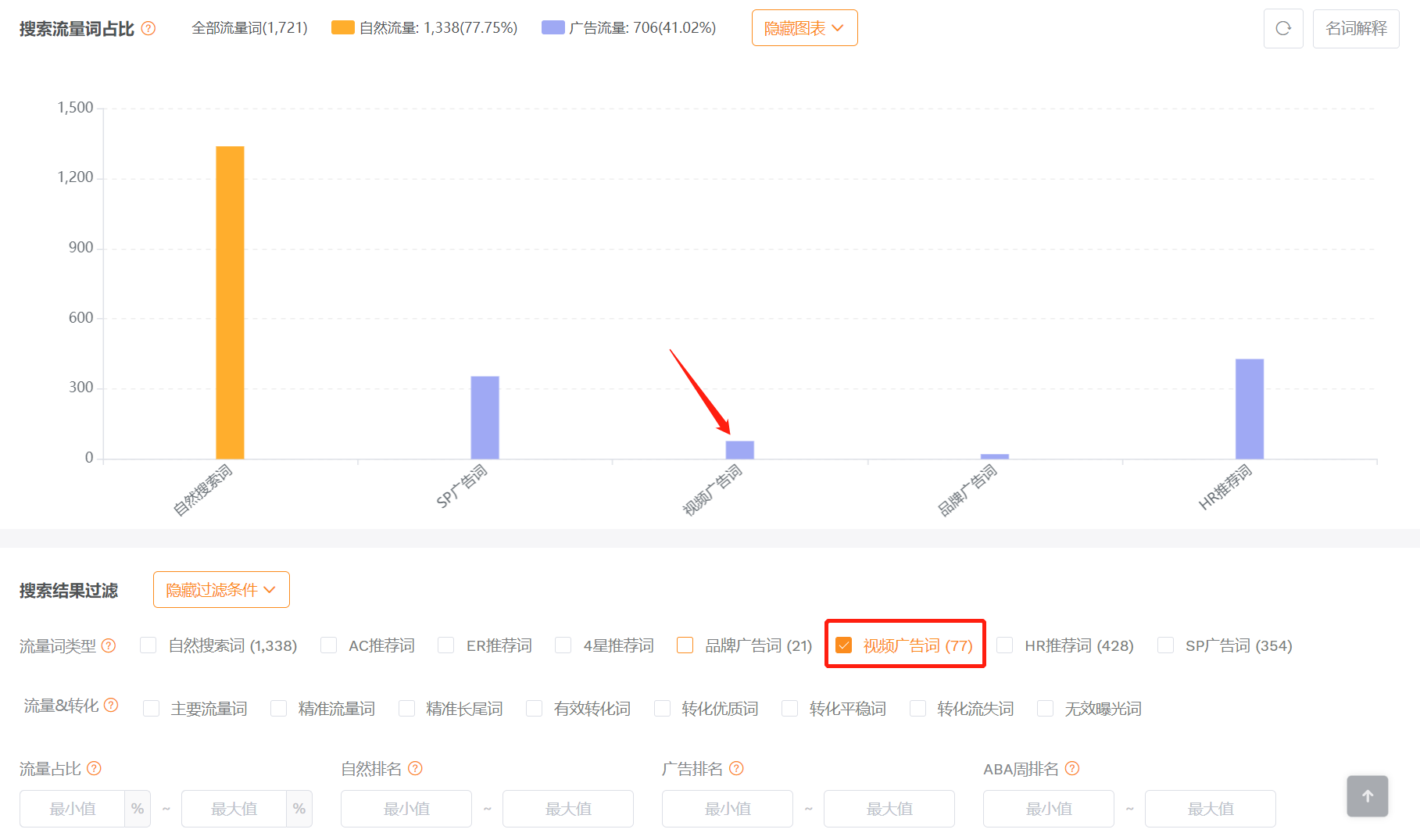Uncheck the 视频广告词 (77) checkbox

pos(844,645)
